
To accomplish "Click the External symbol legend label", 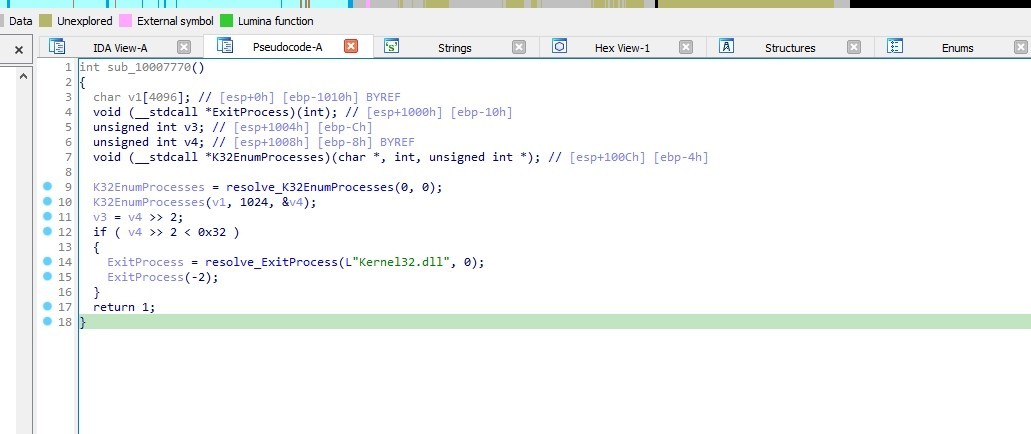I will pyautogui.click(x=175, y=21).
